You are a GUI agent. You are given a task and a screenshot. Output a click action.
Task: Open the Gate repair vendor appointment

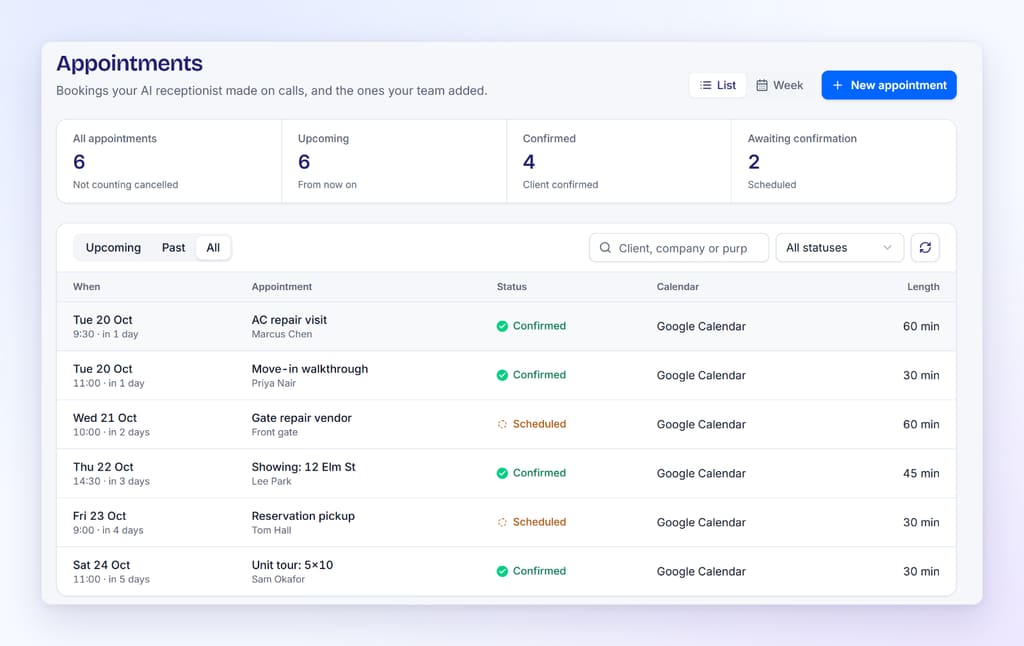point(506,425)
